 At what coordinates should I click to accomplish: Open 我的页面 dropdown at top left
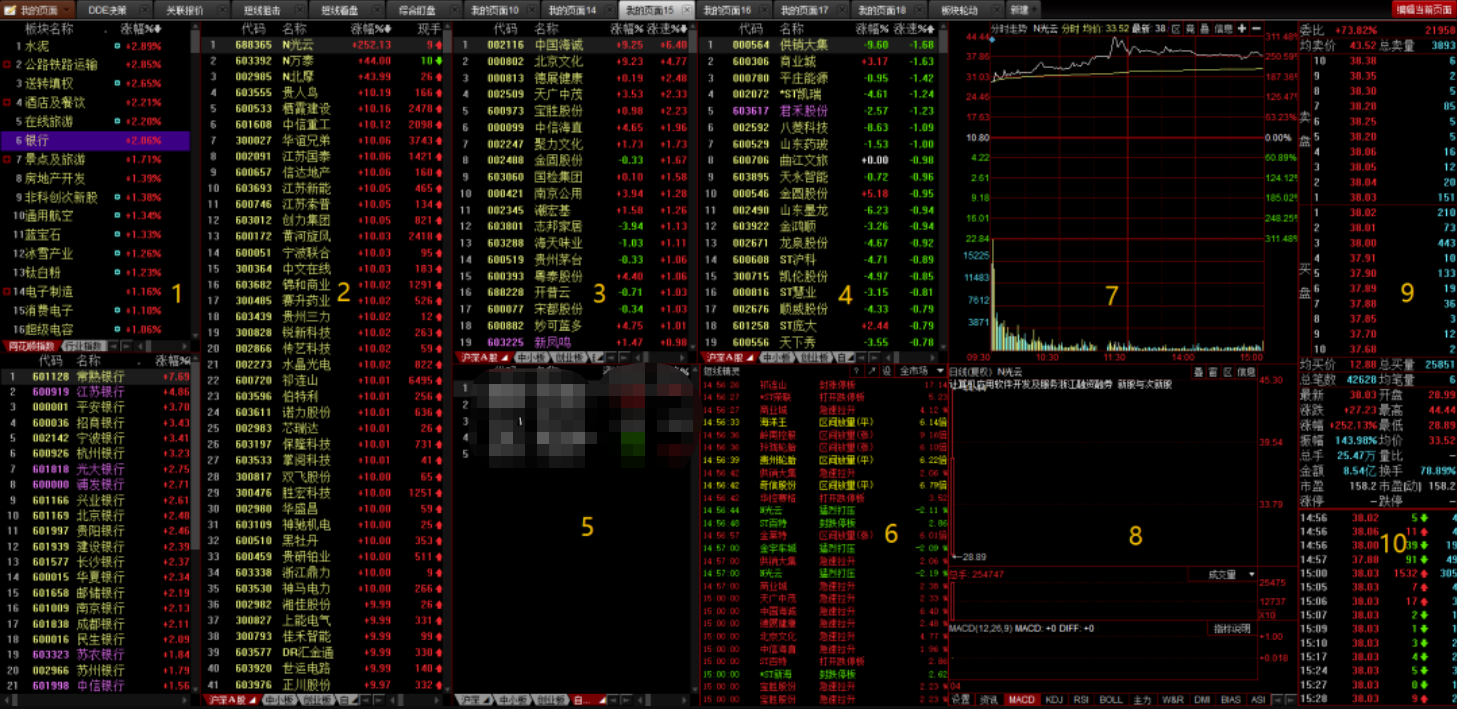click(67, 9)
